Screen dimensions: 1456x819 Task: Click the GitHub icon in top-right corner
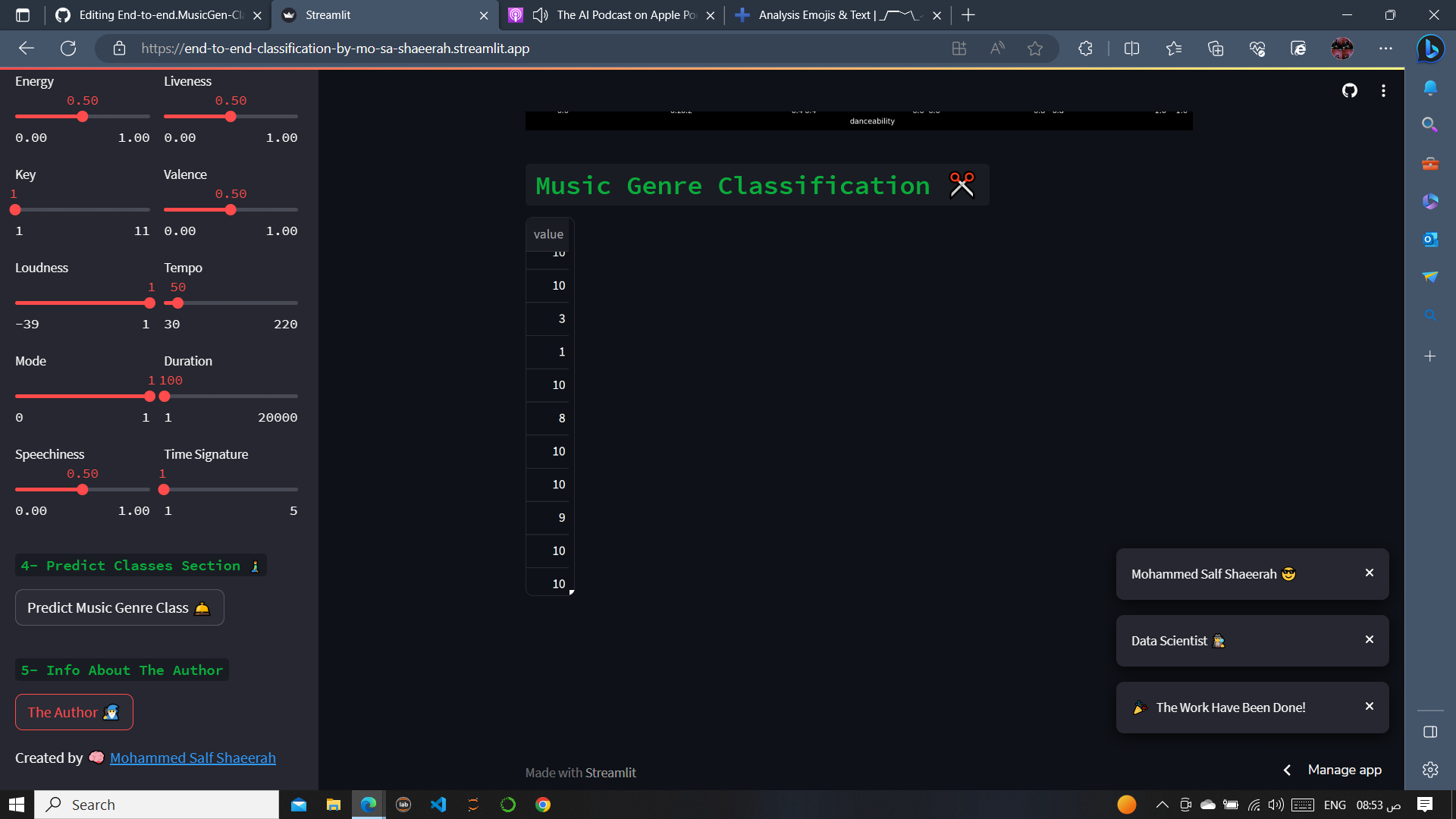1350,89
